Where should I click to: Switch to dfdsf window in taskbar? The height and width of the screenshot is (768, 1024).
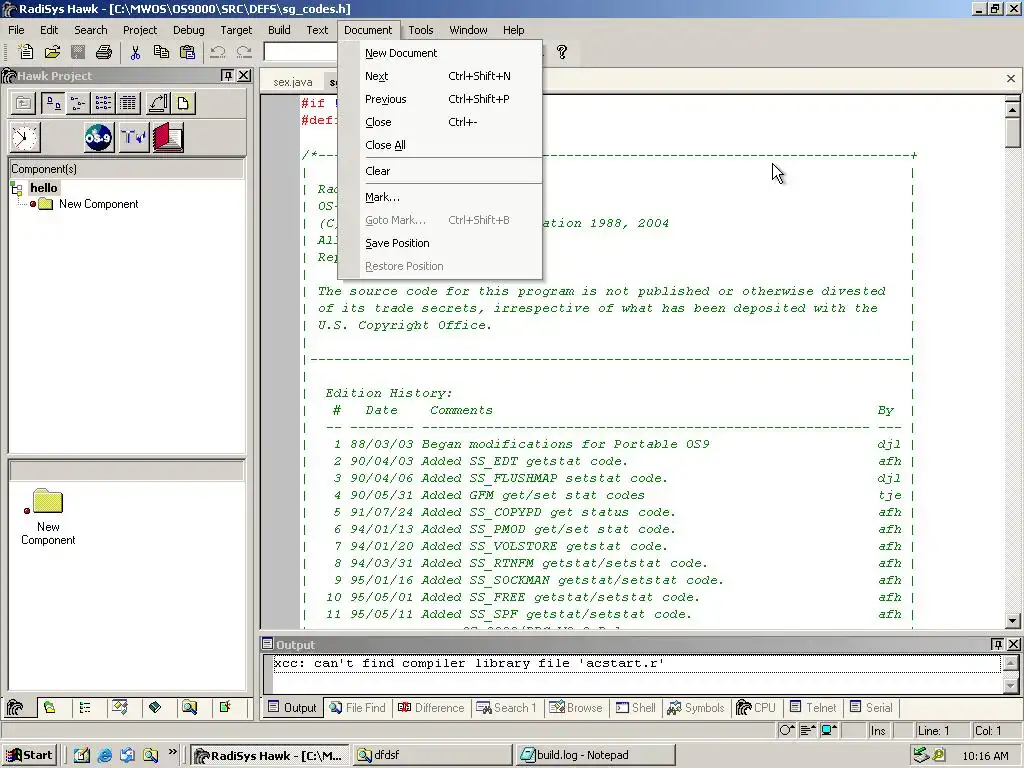pos(432,755)
